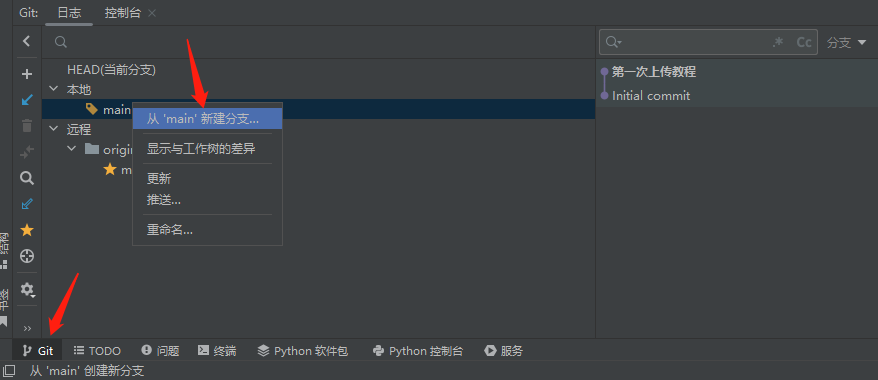
Task: Expand more toolbar actions with the double chevron
Action: 27,328
